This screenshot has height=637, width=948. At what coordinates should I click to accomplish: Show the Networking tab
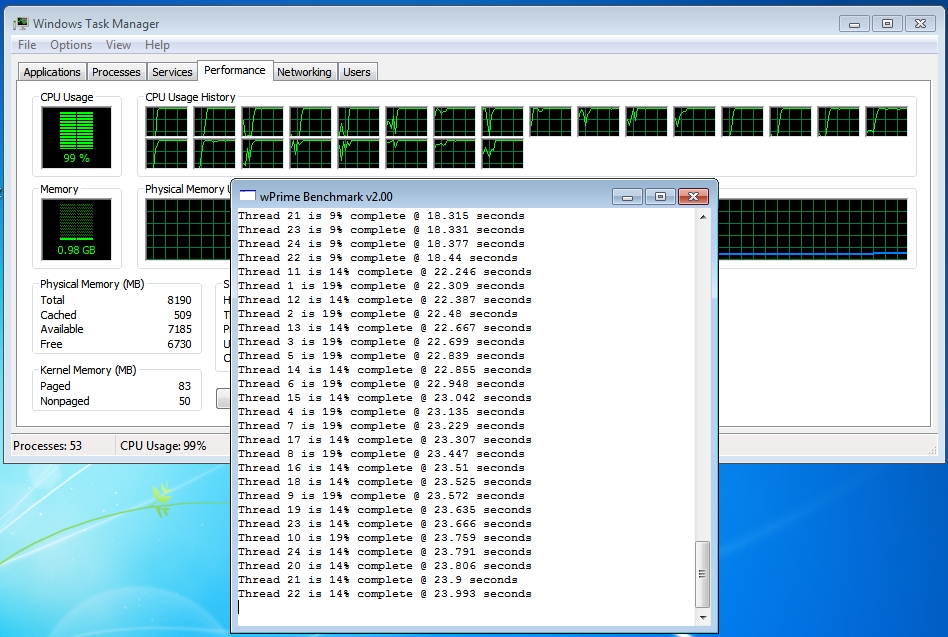pos(304,72)
